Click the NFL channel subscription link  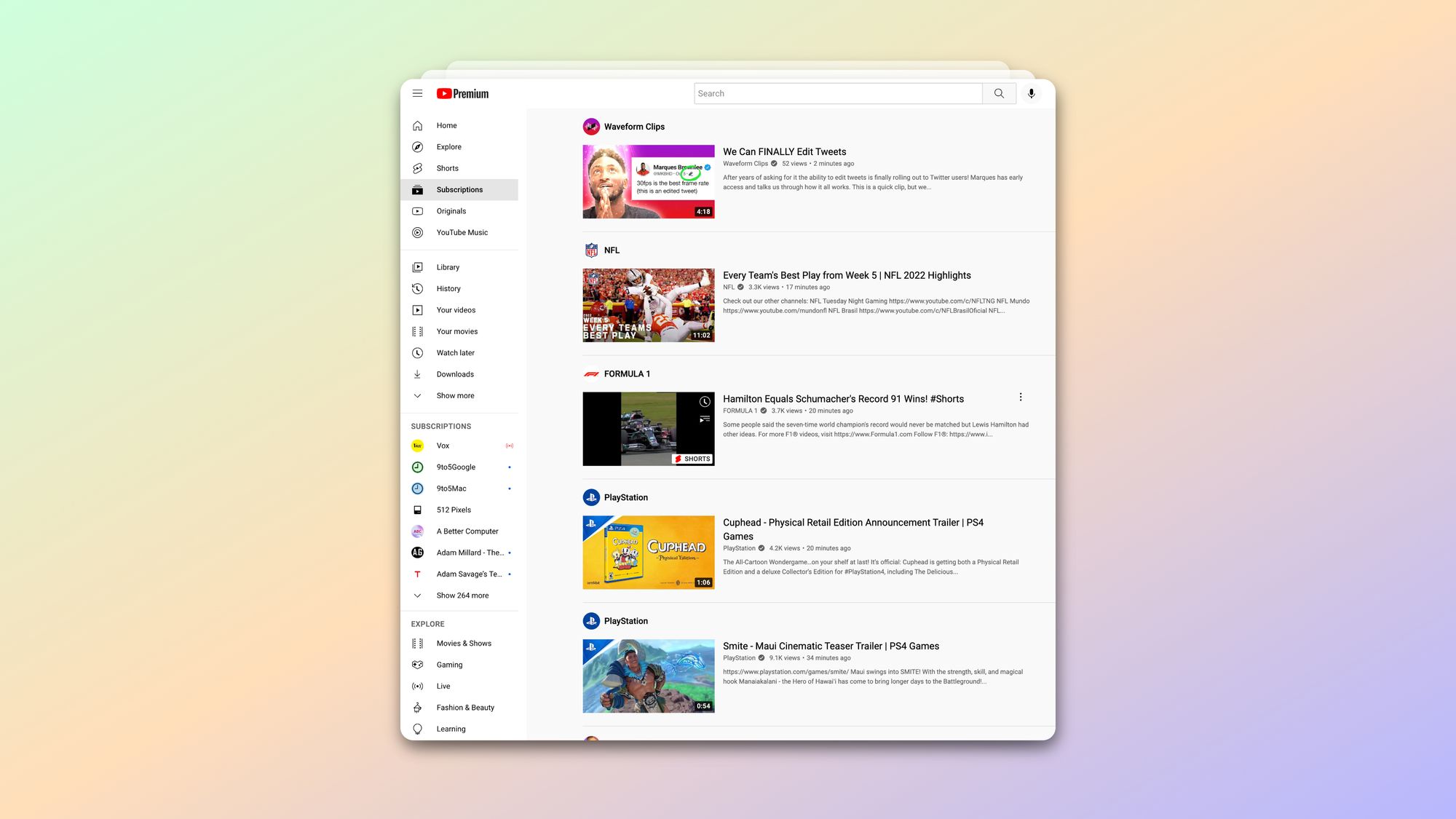pos(611,250)
